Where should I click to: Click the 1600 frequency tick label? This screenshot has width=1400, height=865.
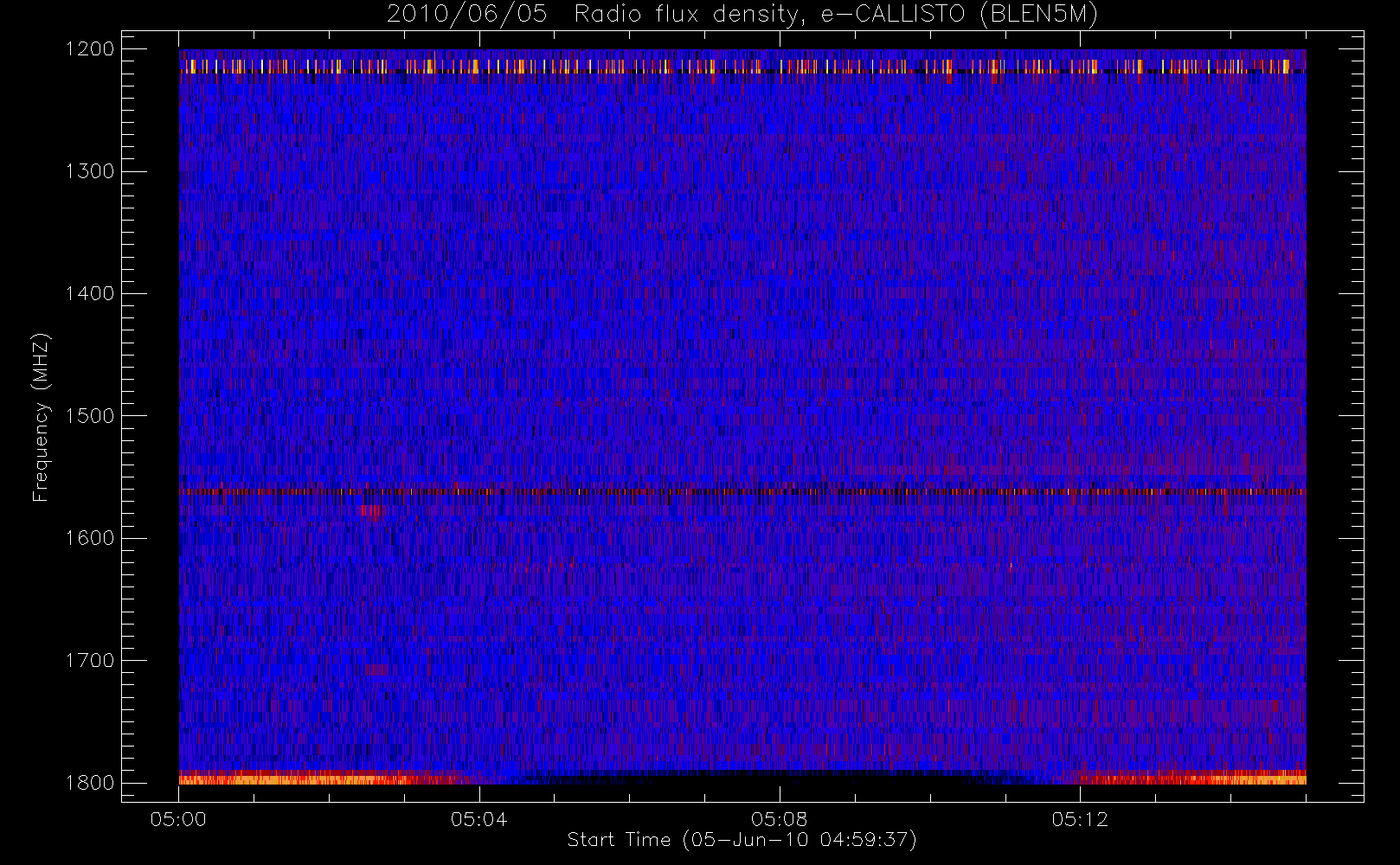pos(91,538)
